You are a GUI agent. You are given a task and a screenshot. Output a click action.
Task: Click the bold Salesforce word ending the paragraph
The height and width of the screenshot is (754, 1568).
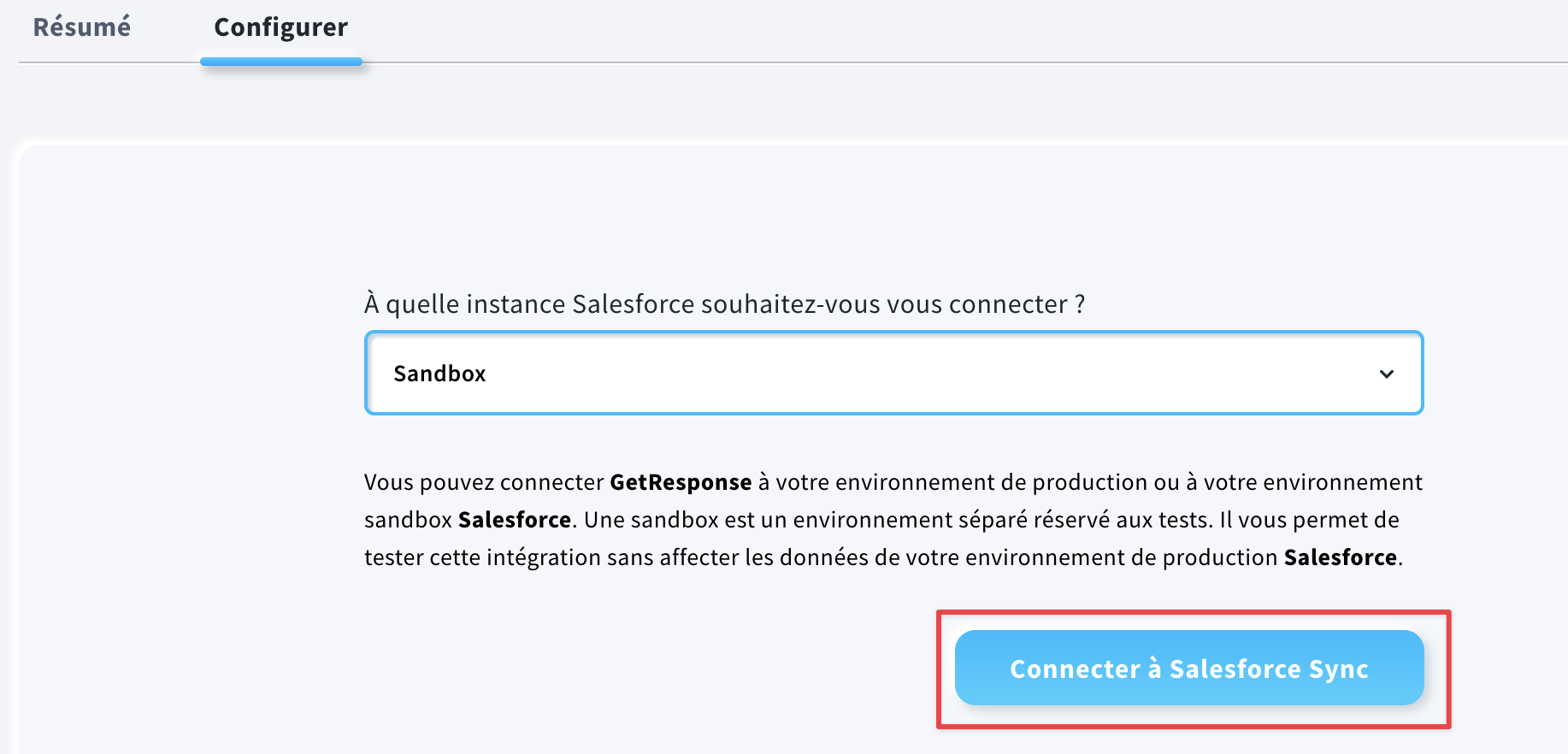click(1341, 557)
